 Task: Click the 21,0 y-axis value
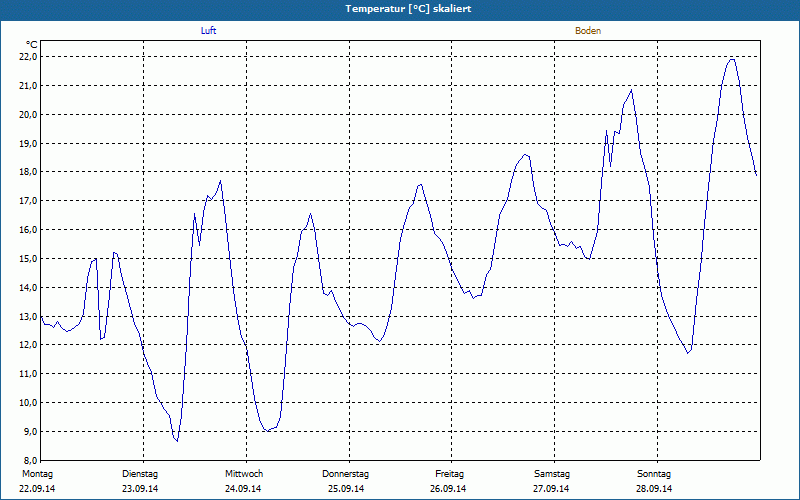click(x=29, y=86)
